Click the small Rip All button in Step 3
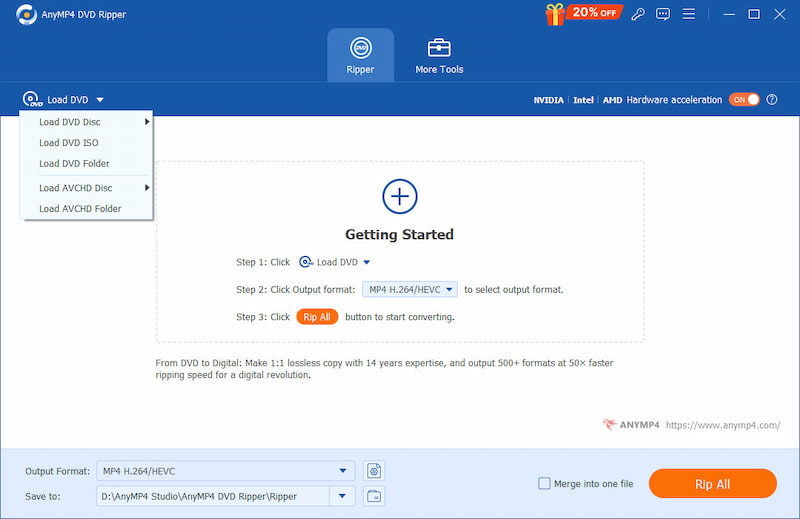This screenshot has width=800, height=519. point(317,317)
